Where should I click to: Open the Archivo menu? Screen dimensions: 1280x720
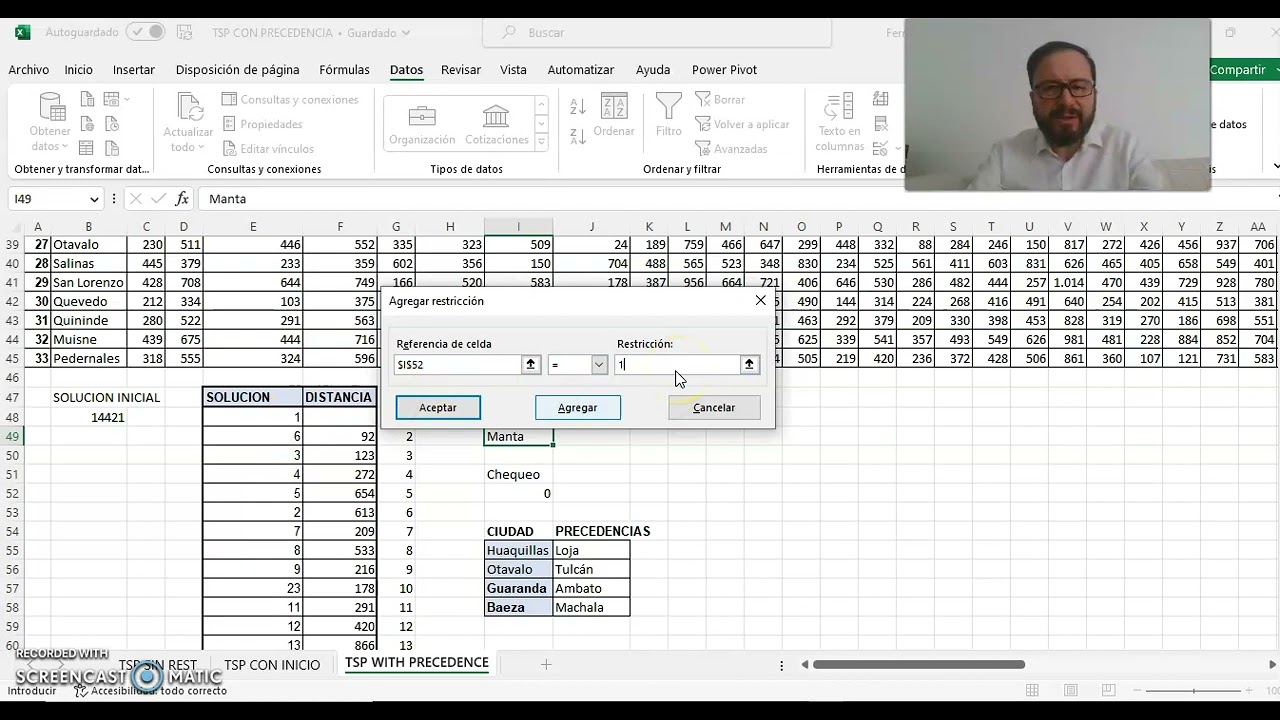[29, 70]
